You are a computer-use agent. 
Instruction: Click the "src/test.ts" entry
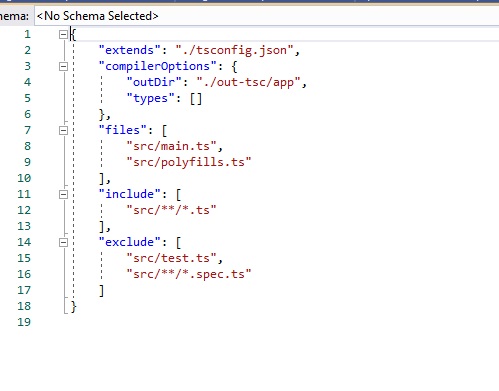coord(172,258)
